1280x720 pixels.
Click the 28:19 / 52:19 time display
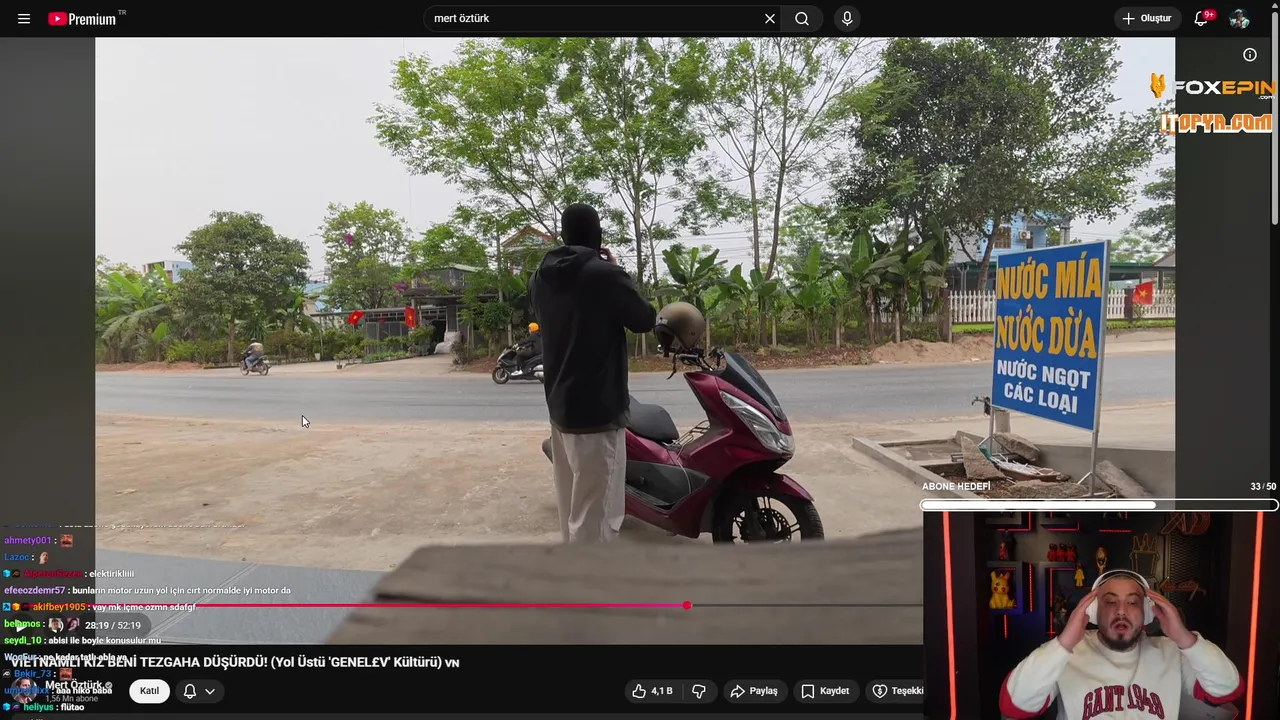tap(113, 625)
